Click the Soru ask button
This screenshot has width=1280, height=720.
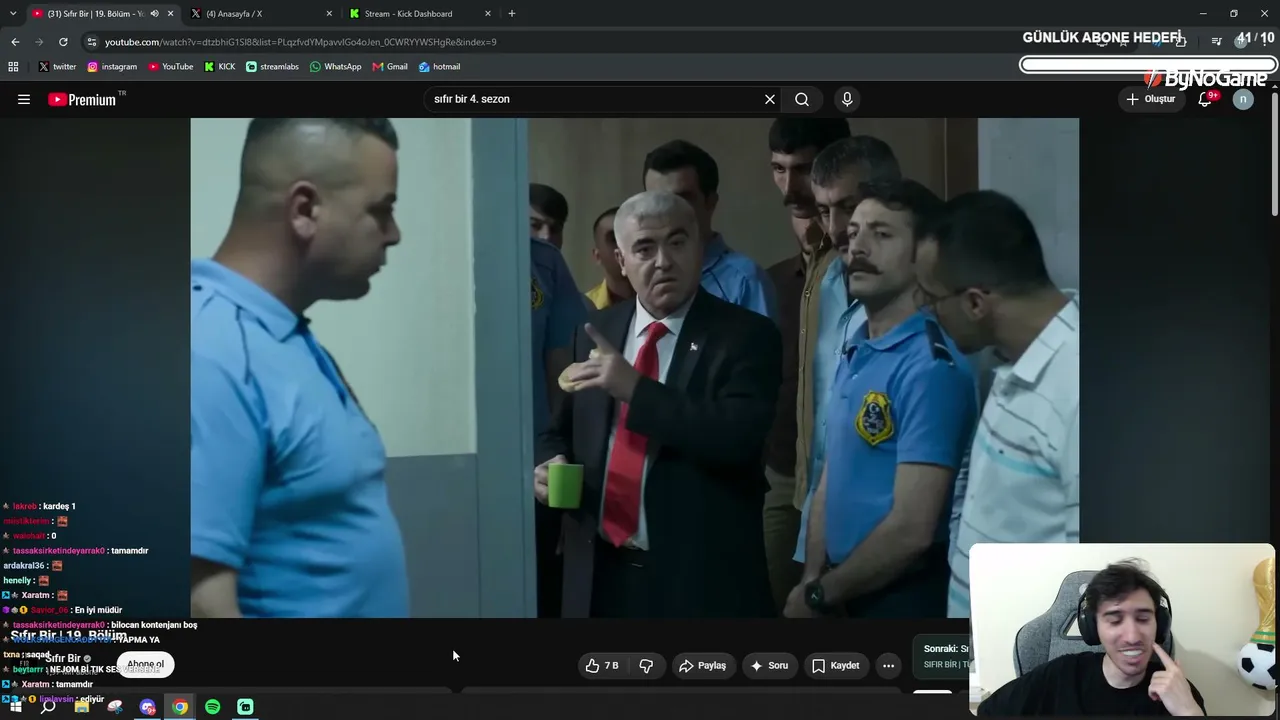coord(769,665)
